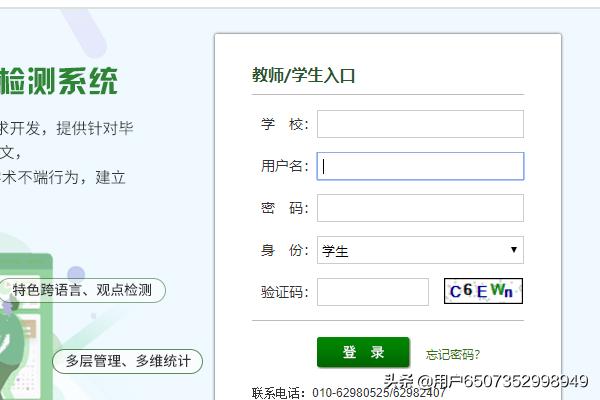Click the 密码: field label
The height and width of the screenshot is (400, 600).
(285, 208)
